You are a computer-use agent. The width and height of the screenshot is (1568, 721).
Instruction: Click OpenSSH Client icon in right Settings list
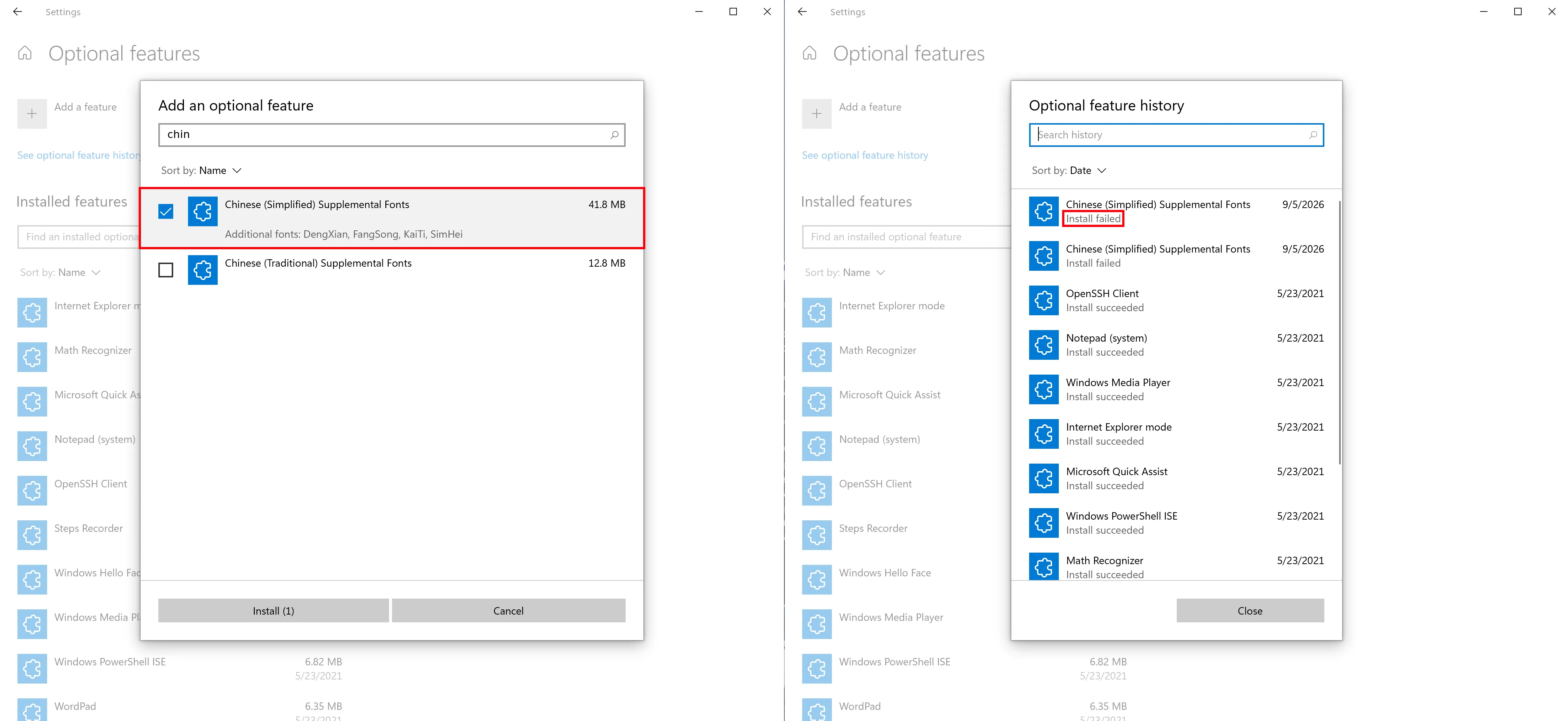(817, 490)
